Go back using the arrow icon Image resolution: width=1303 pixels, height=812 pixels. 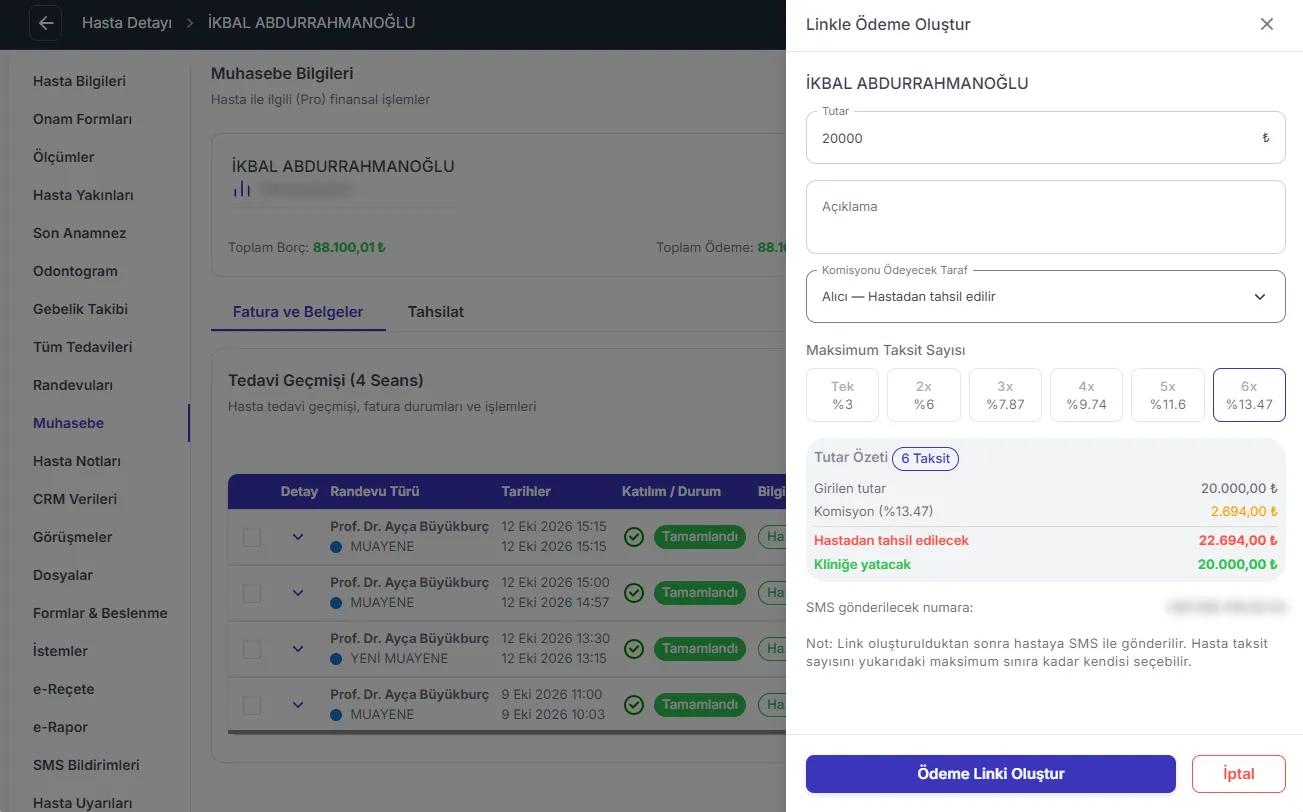tap(46, 23)
